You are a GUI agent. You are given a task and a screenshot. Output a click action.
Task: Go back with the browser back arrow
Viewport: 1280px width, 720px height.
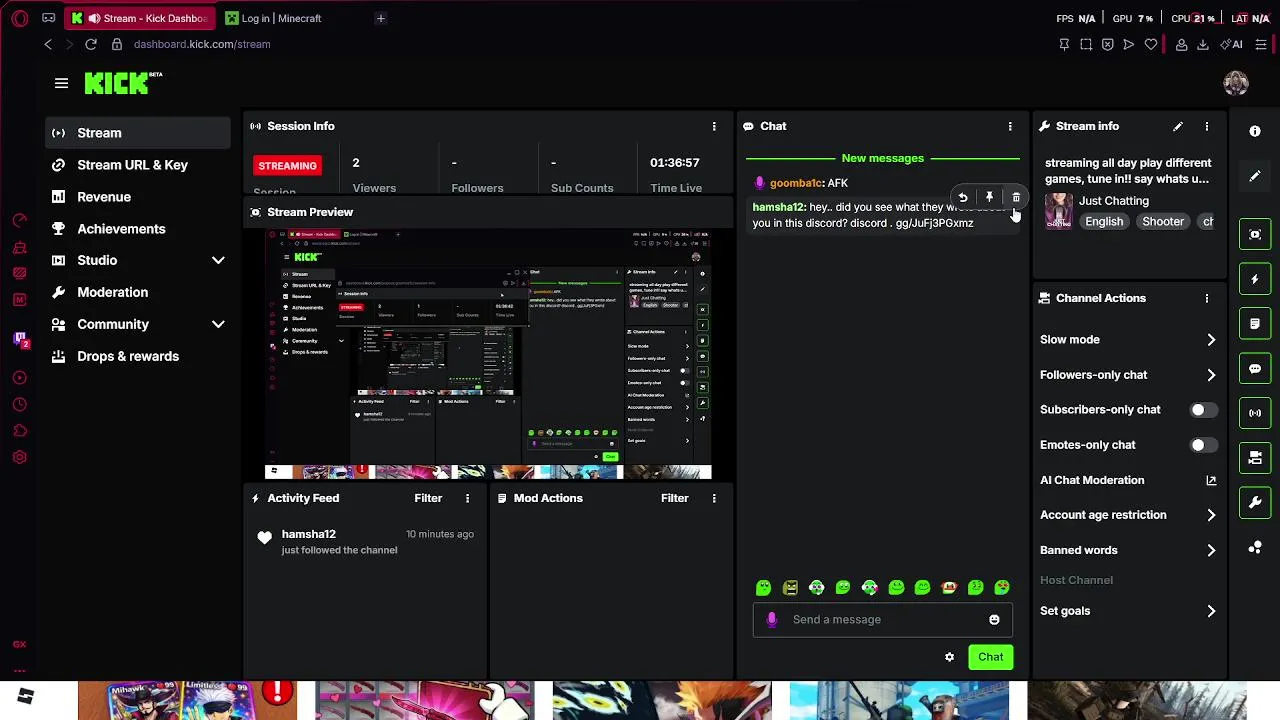[48, 44]
